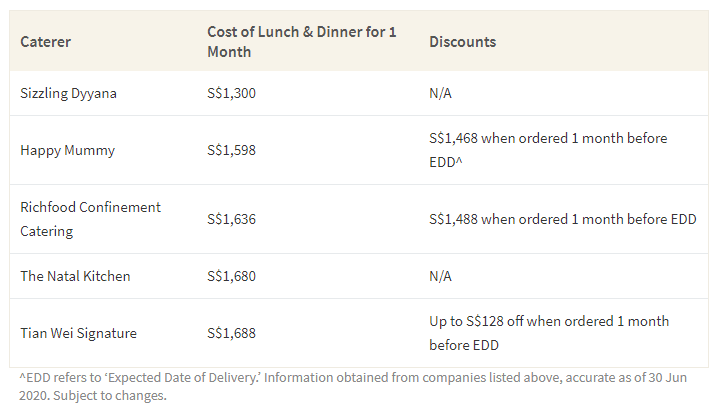The width and height of the screenshot is (717, 413).
Task: Click N/A discount in Natal Kitchen row
Action: pos(442,276)
